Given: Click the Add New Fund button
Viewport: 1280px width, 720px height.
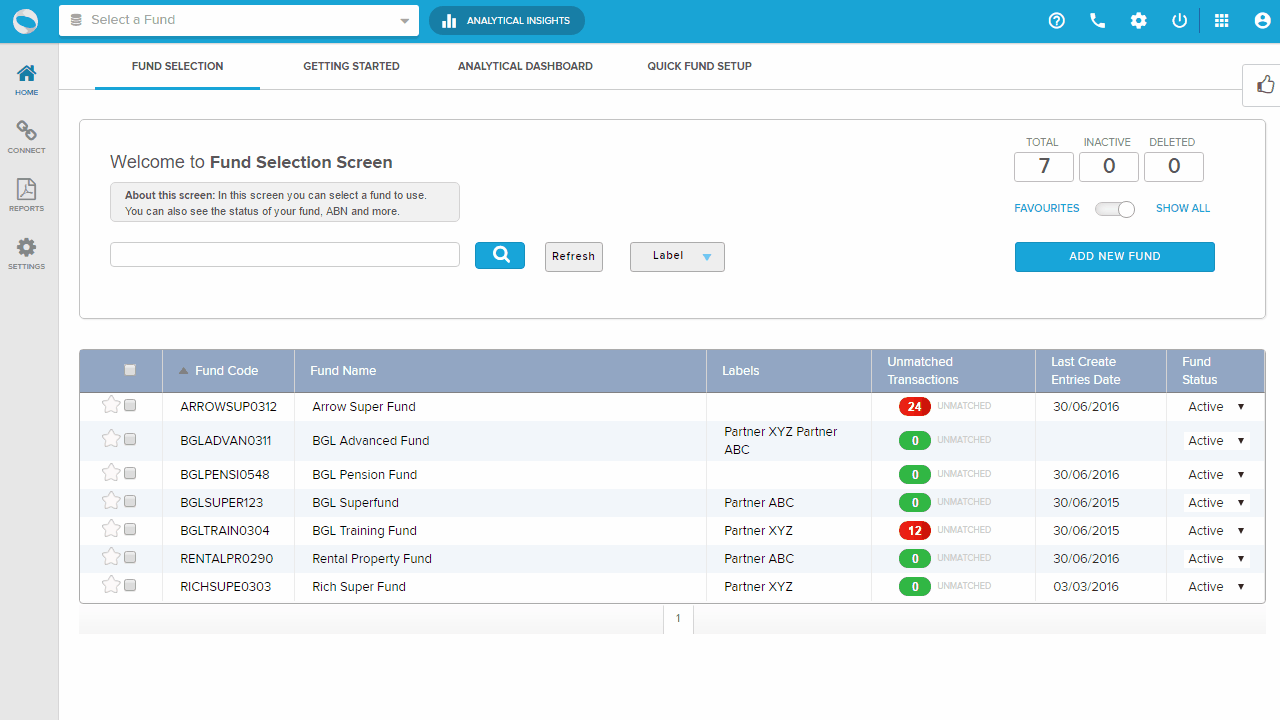Looking at the screenshot, I should click(x=1114, y=257).
